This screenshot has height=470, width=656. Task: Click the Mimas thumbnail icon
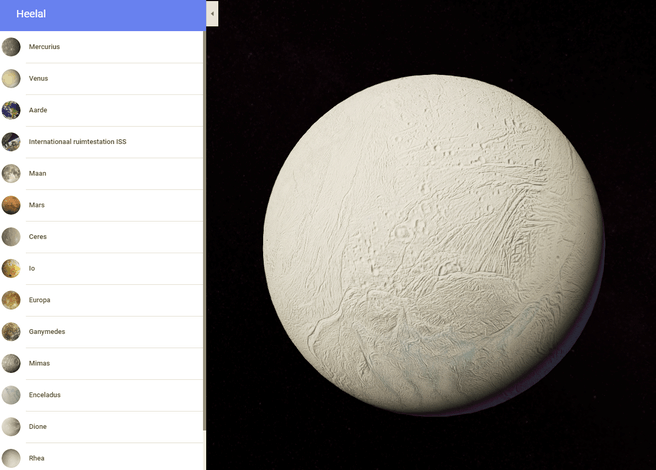(x=11, y=363)
